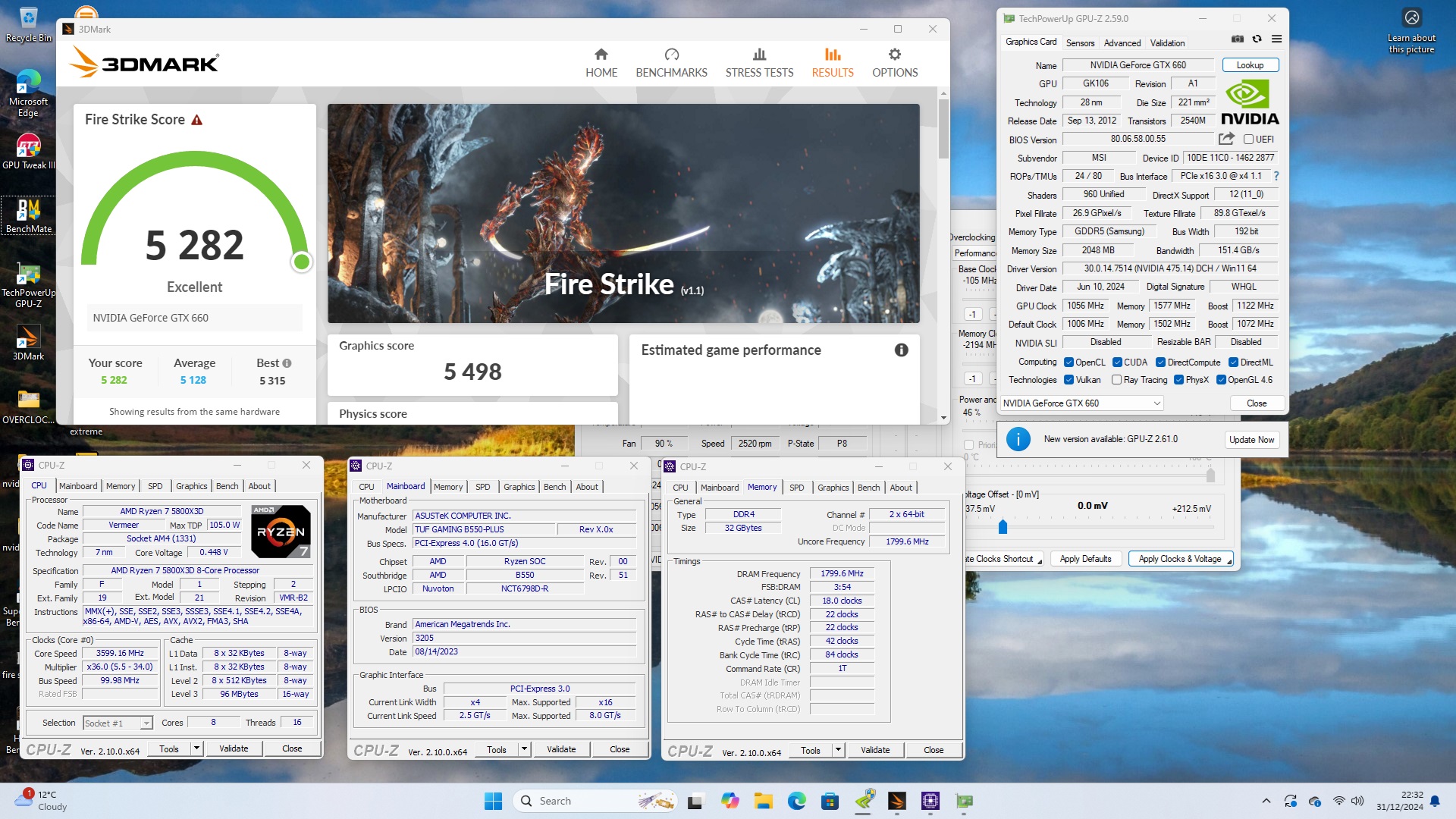The width and height of the screenshot is (1456, 819).
Task: Open the 3DMark STRESS TESTS tab
Action: pyautogui.click(x=759, y=63)
